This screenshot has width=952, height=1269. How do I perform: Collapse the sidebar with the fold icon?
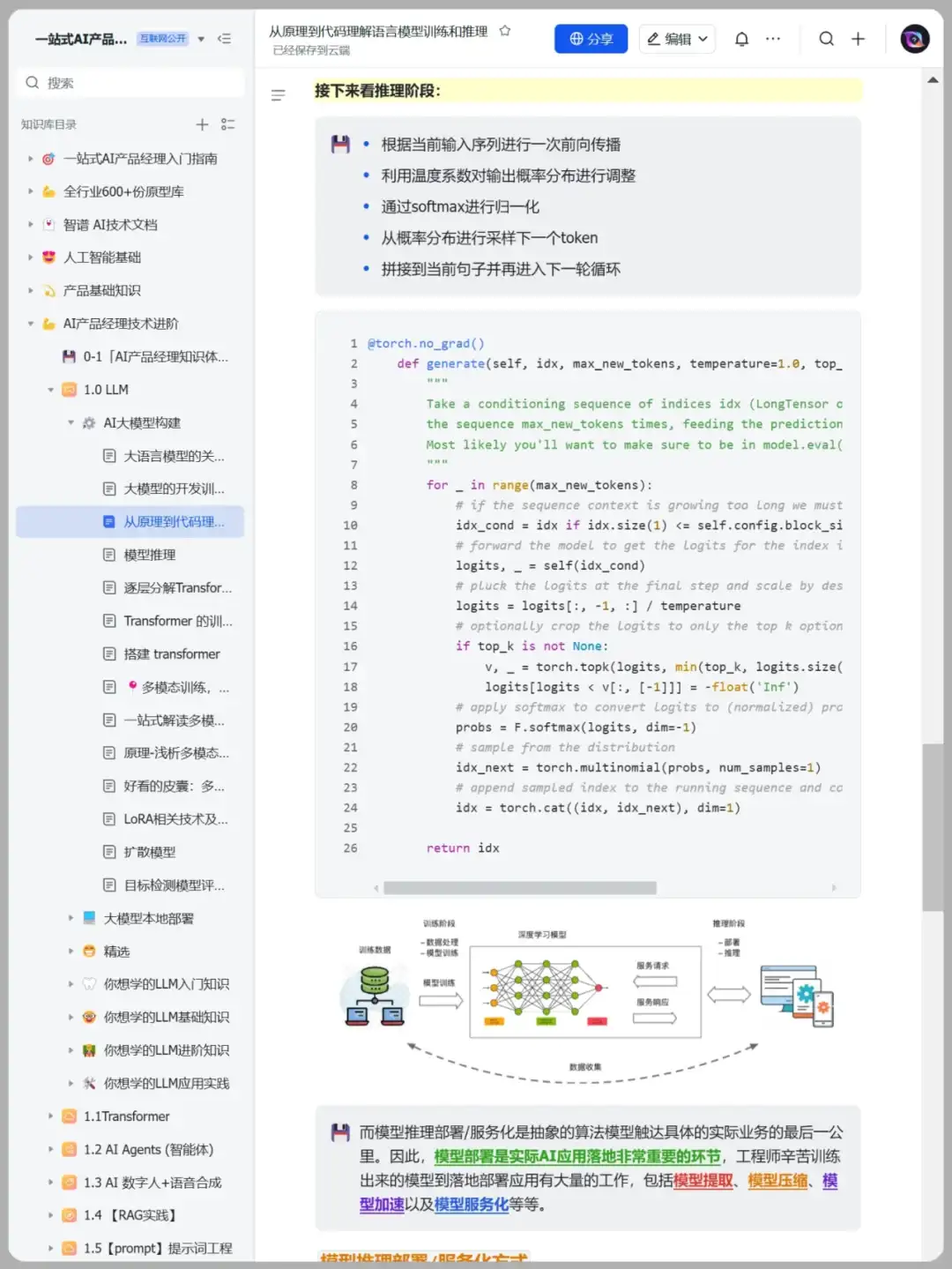225,39
